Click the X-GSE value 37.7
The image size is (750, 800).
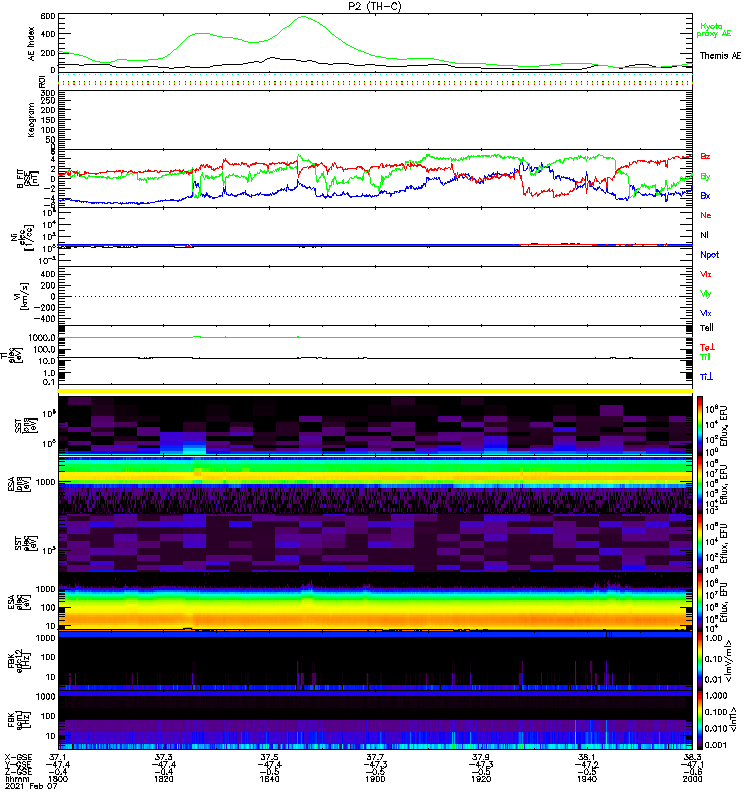(x=375, y=758)
